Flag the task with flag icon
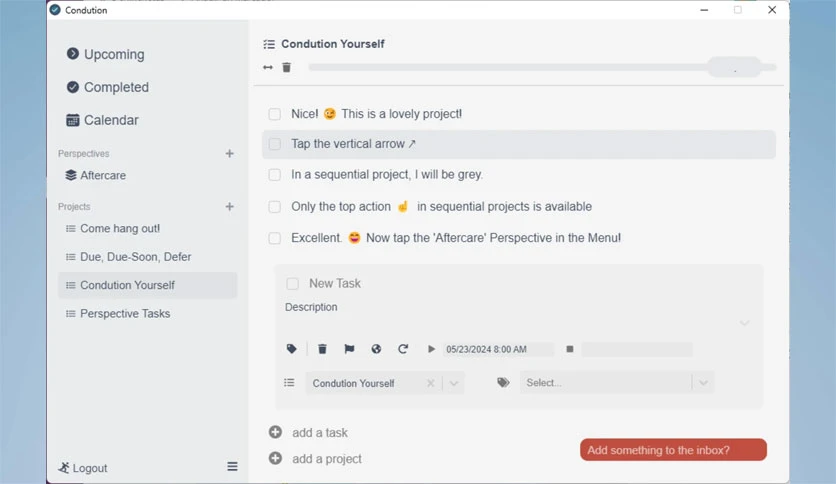Screen dimensions: 836x484 click(x=349, y=349)
